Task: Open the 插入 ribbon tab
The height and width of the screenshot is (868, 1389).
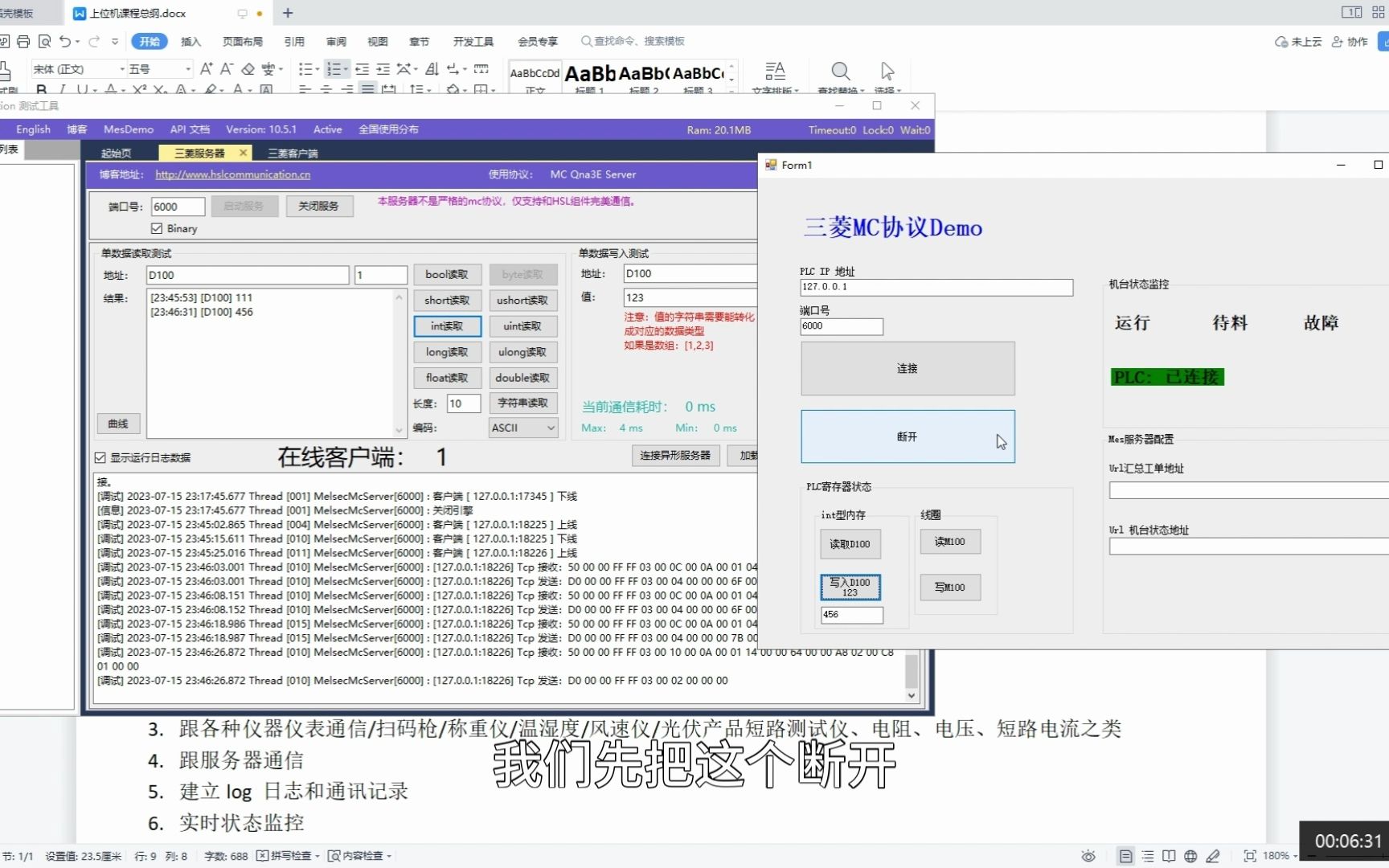Action: 191,42
